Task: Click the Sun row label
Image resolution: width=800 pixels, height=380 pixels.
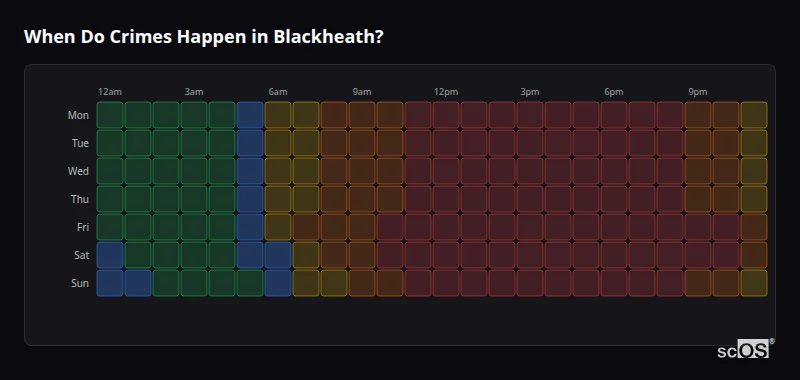Action: [80, 284]
